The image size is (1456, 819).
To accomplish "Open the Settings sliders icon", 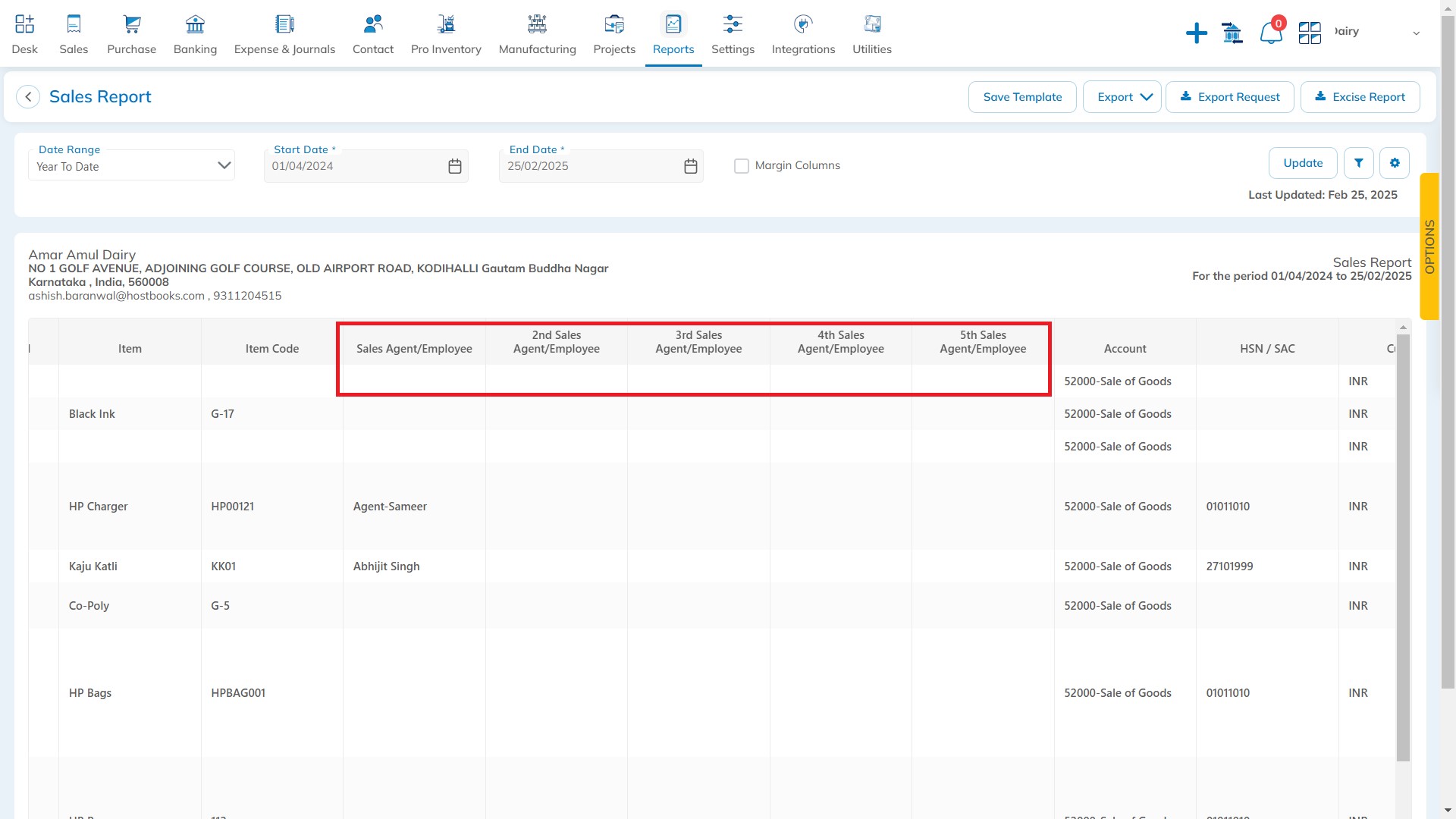I will (x=733, y=24).
